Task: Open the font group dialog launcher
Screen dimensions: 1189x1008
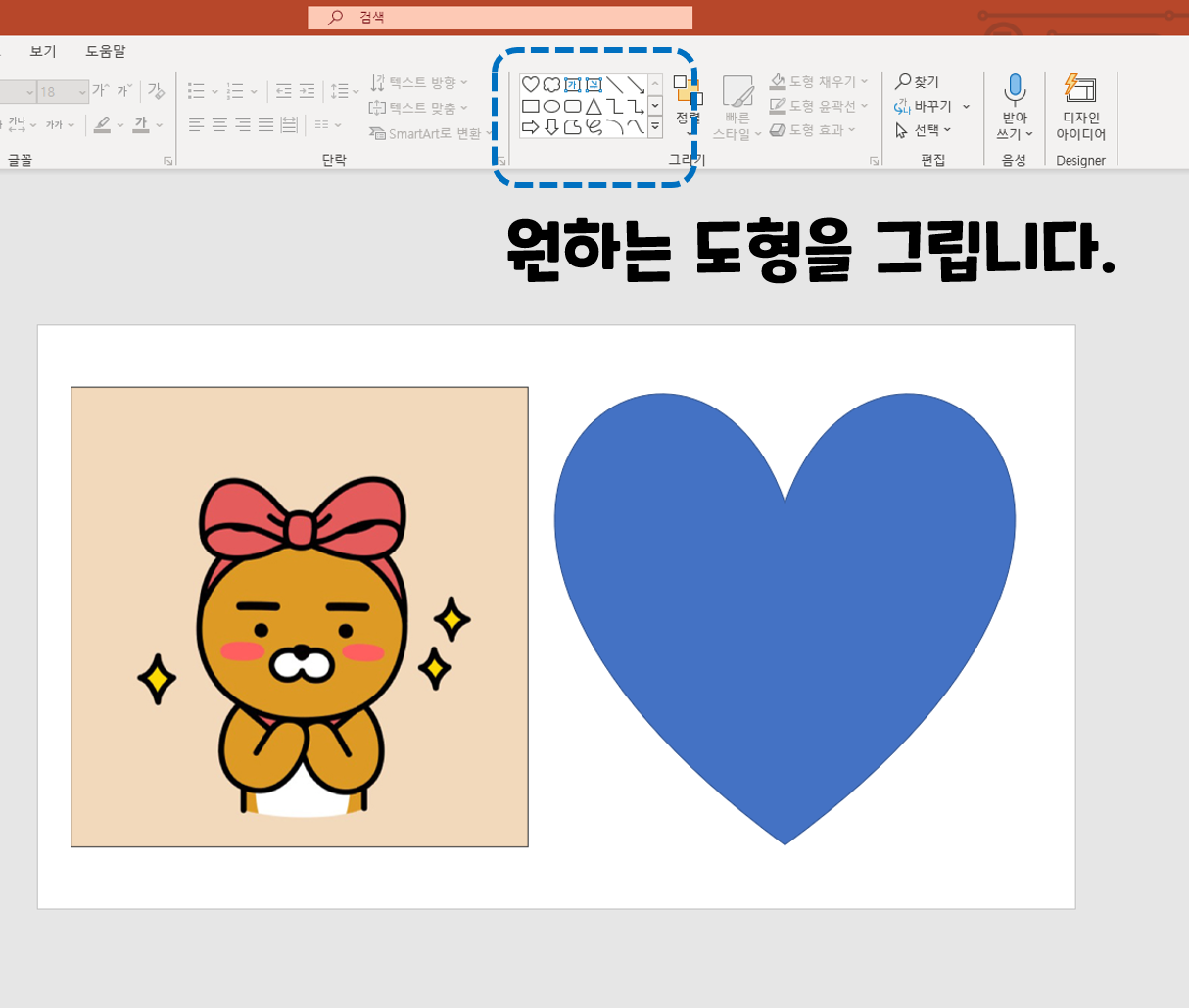Action: [x=168, y=161]
